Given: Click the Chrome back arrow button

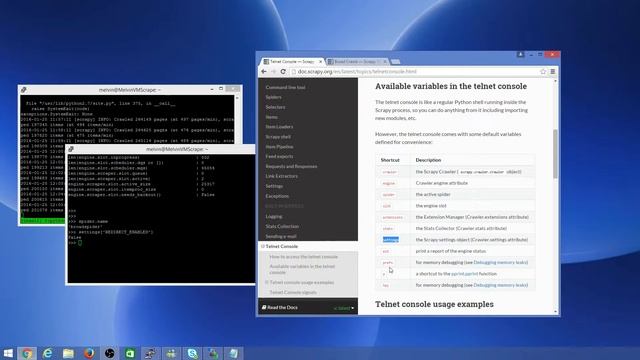Looking at the screenshot, I should coord(264,71).
